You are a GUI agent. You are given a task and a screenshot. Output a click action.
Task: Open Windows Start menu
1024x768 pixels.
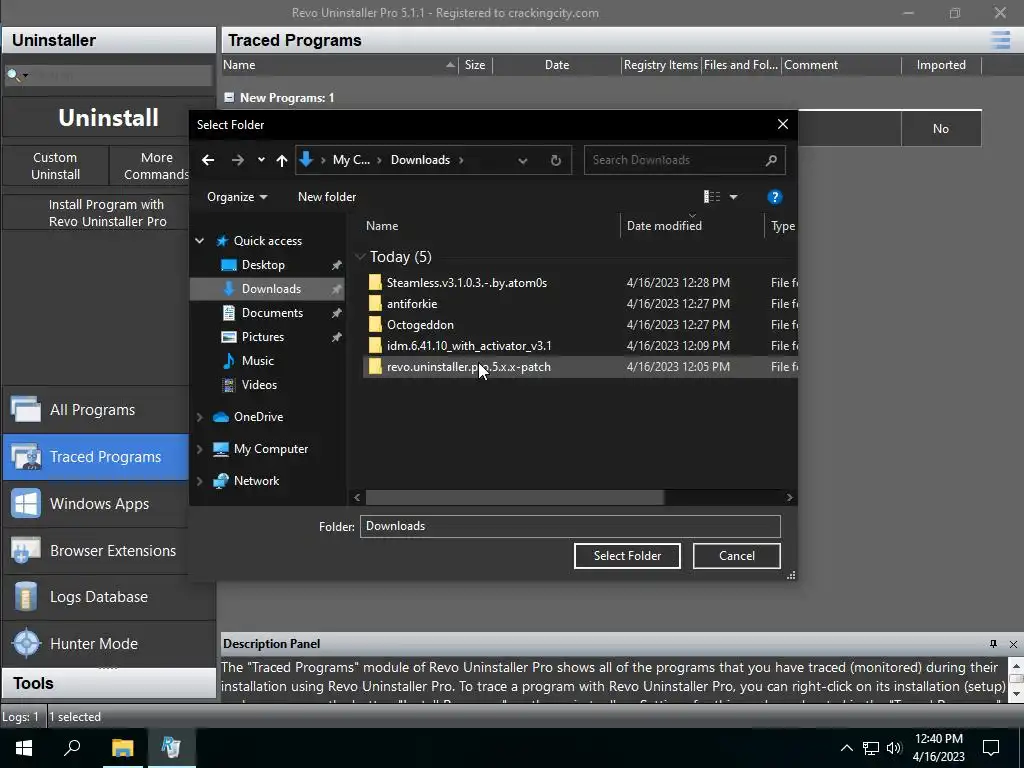[x=24, y=748]
